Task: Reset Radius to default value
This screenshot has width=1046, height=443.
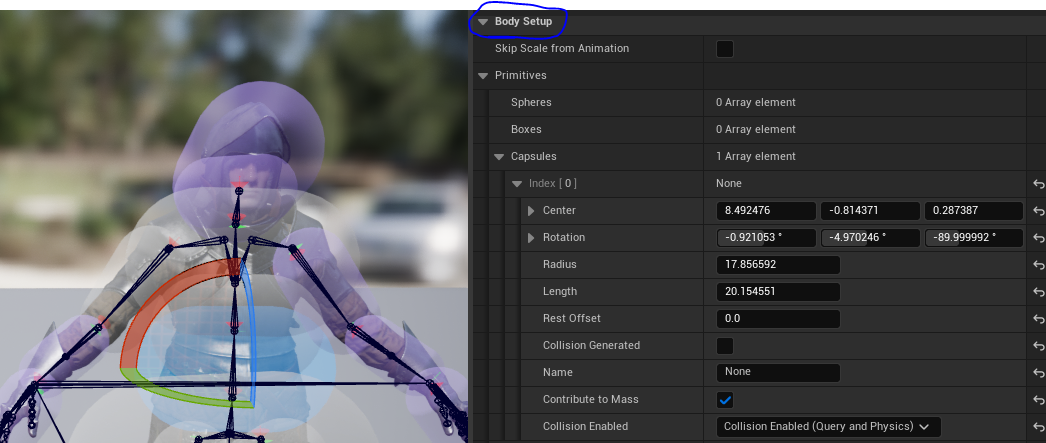Action: (1038, 265)
